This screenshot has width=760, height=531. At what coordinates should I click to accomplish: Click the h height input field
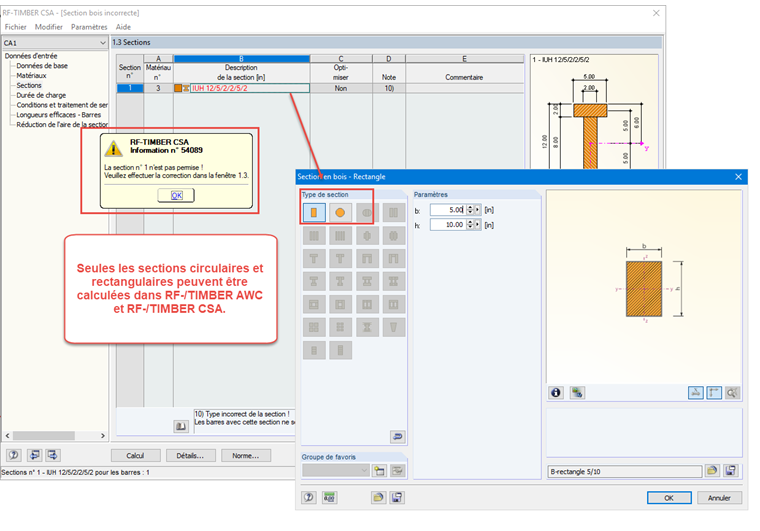click(447, 225)
